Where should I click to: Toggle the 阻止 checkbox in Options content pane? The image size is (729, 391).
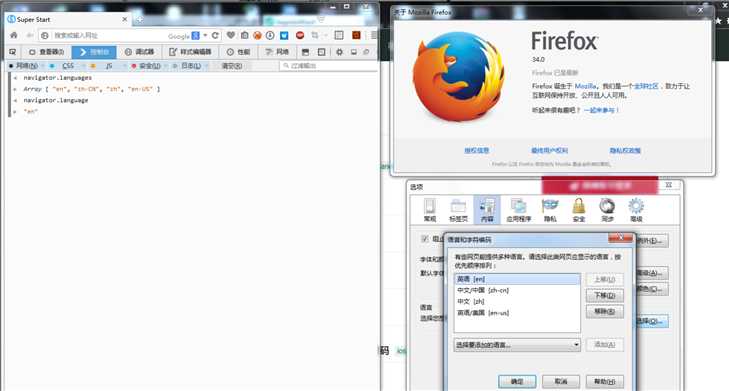click(x=424, y=239)
